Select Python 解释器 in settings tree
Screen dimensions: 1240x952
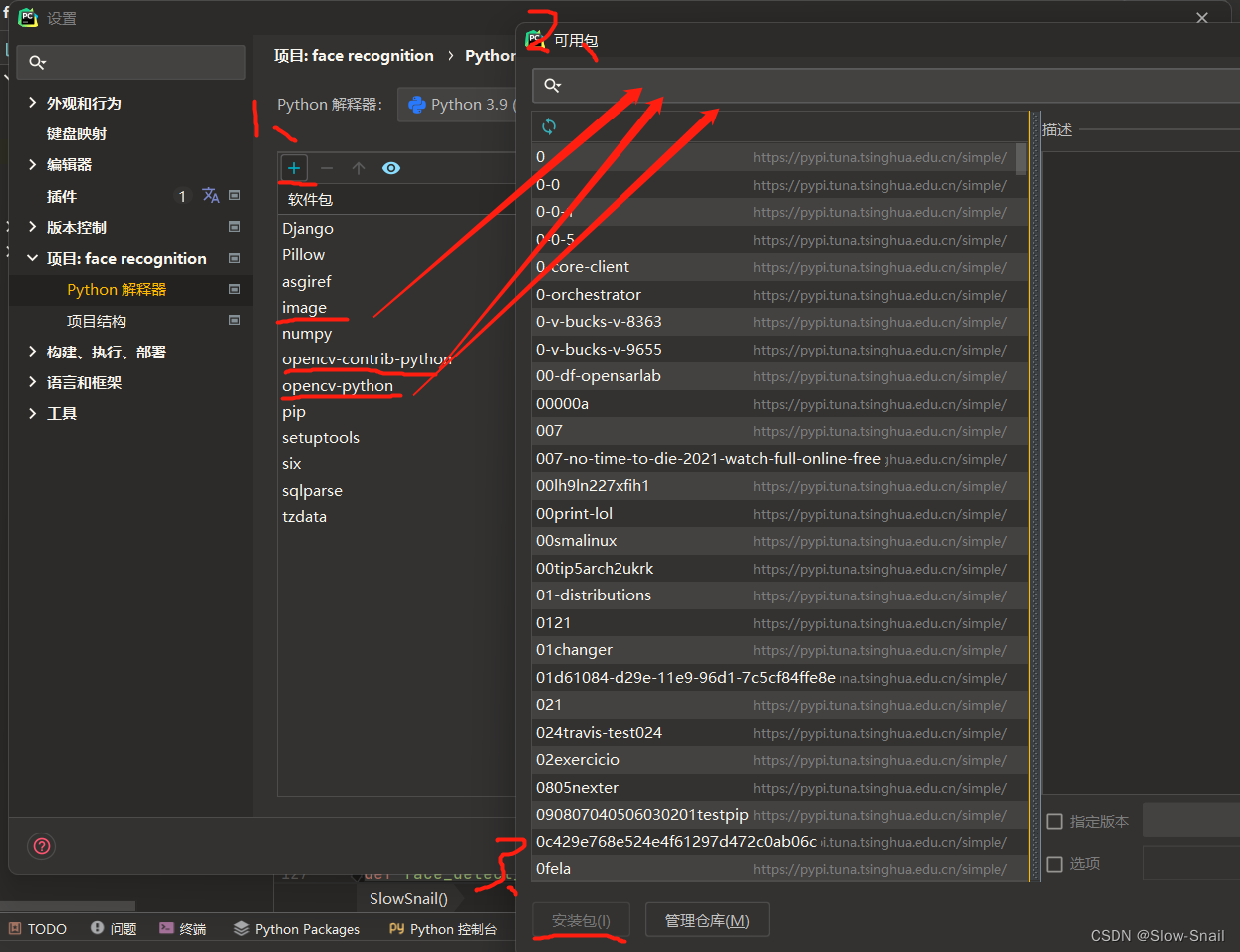(x=117, y=289)
